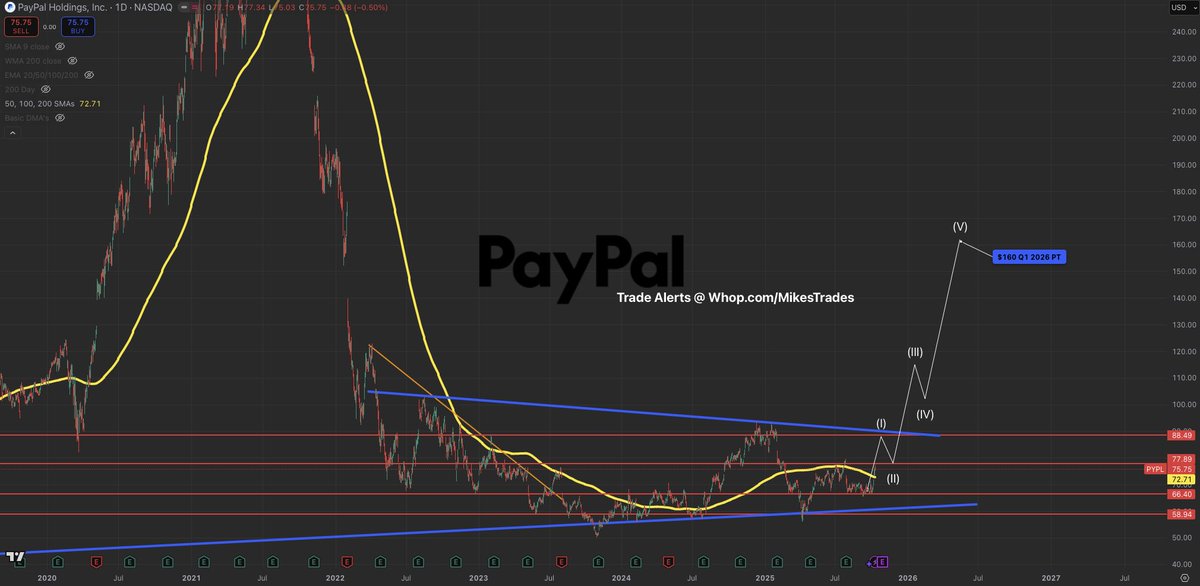Image resolution: width=1200 pixels, height=586 pixels.
Task: Click the PayPal logo in the chart legend
Action: pyautogui.click(x=10, y=6)
